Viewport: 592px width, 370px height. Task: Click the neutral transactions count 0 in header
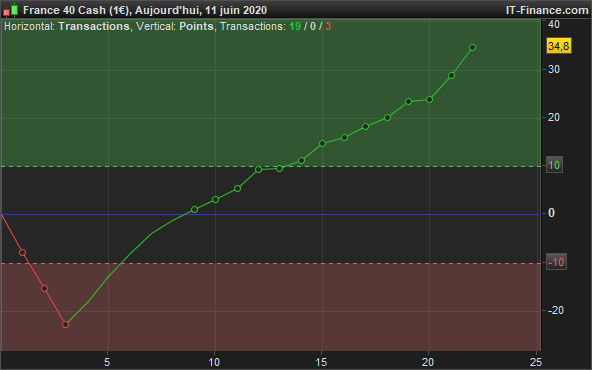pos(313,26)
